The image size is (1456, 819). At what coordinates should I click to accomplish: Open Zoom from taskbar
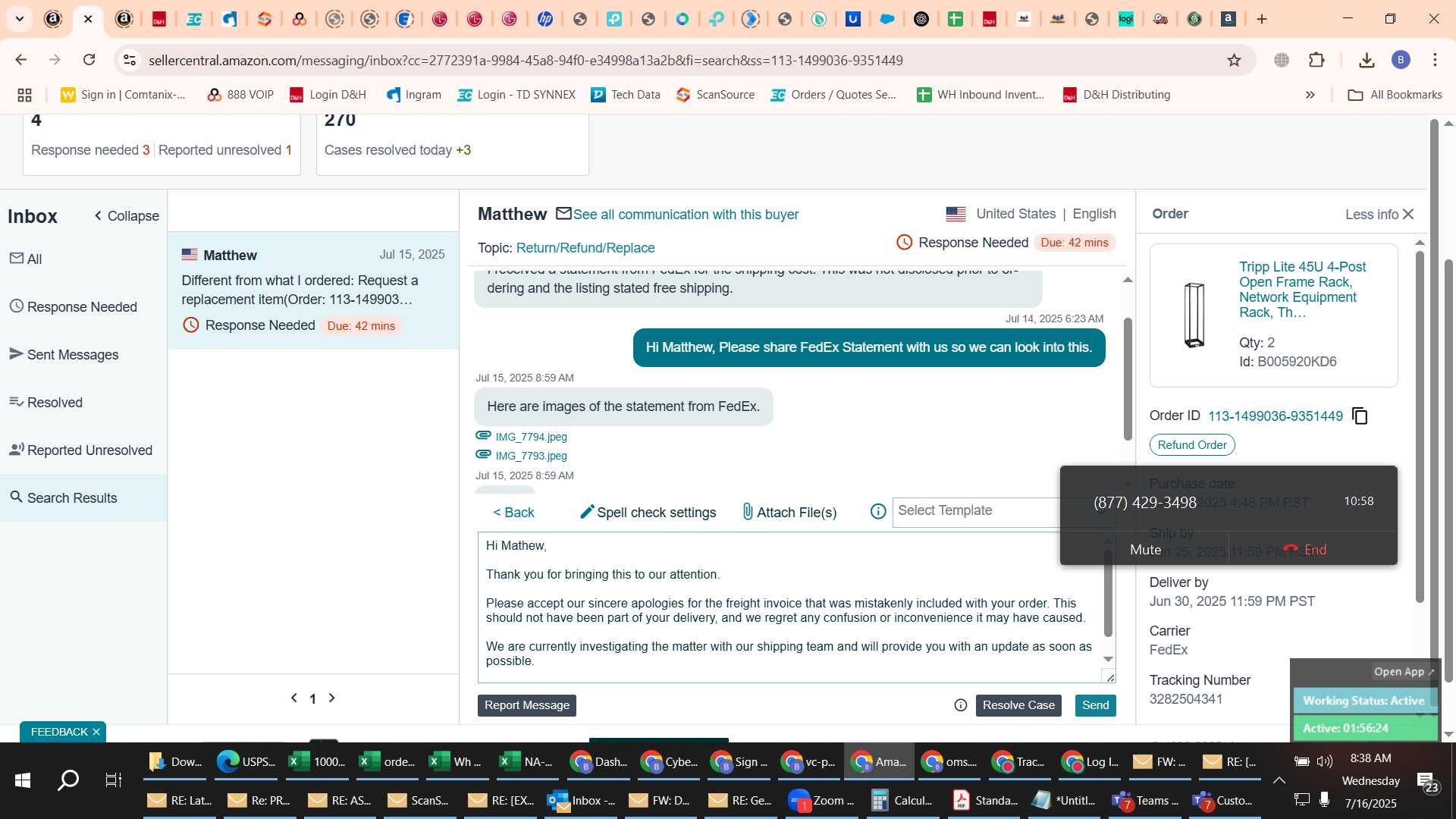(822, 801)
